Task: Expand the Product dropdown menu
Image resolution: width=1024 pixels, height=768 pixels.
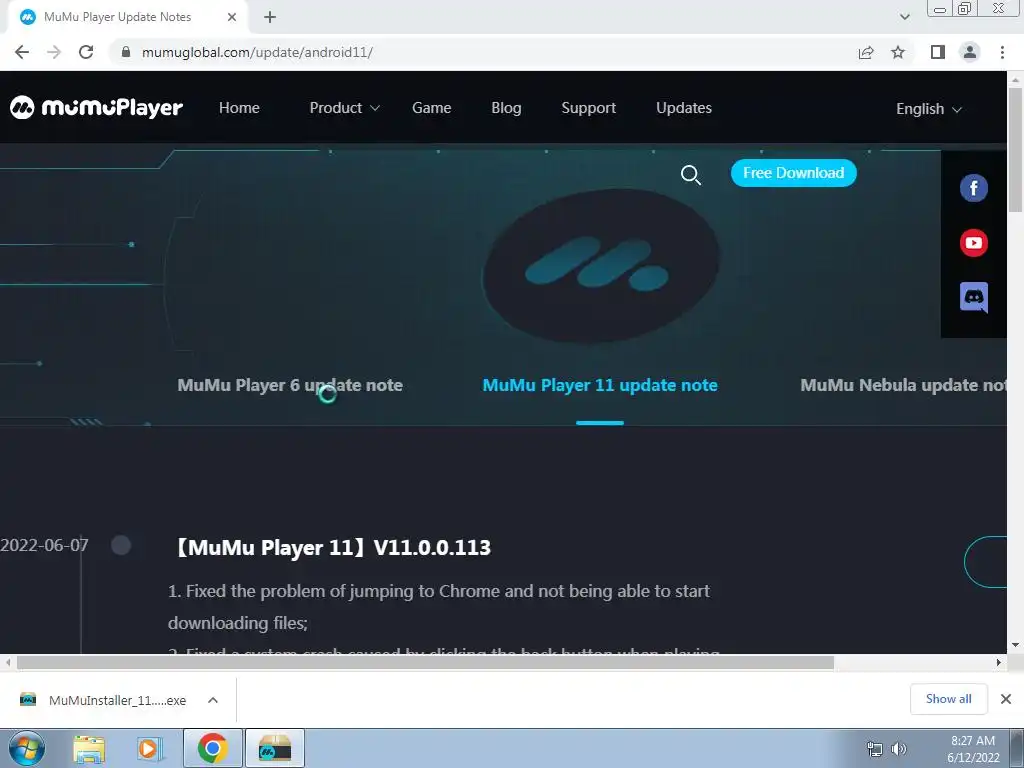Action: click(344, 108)
